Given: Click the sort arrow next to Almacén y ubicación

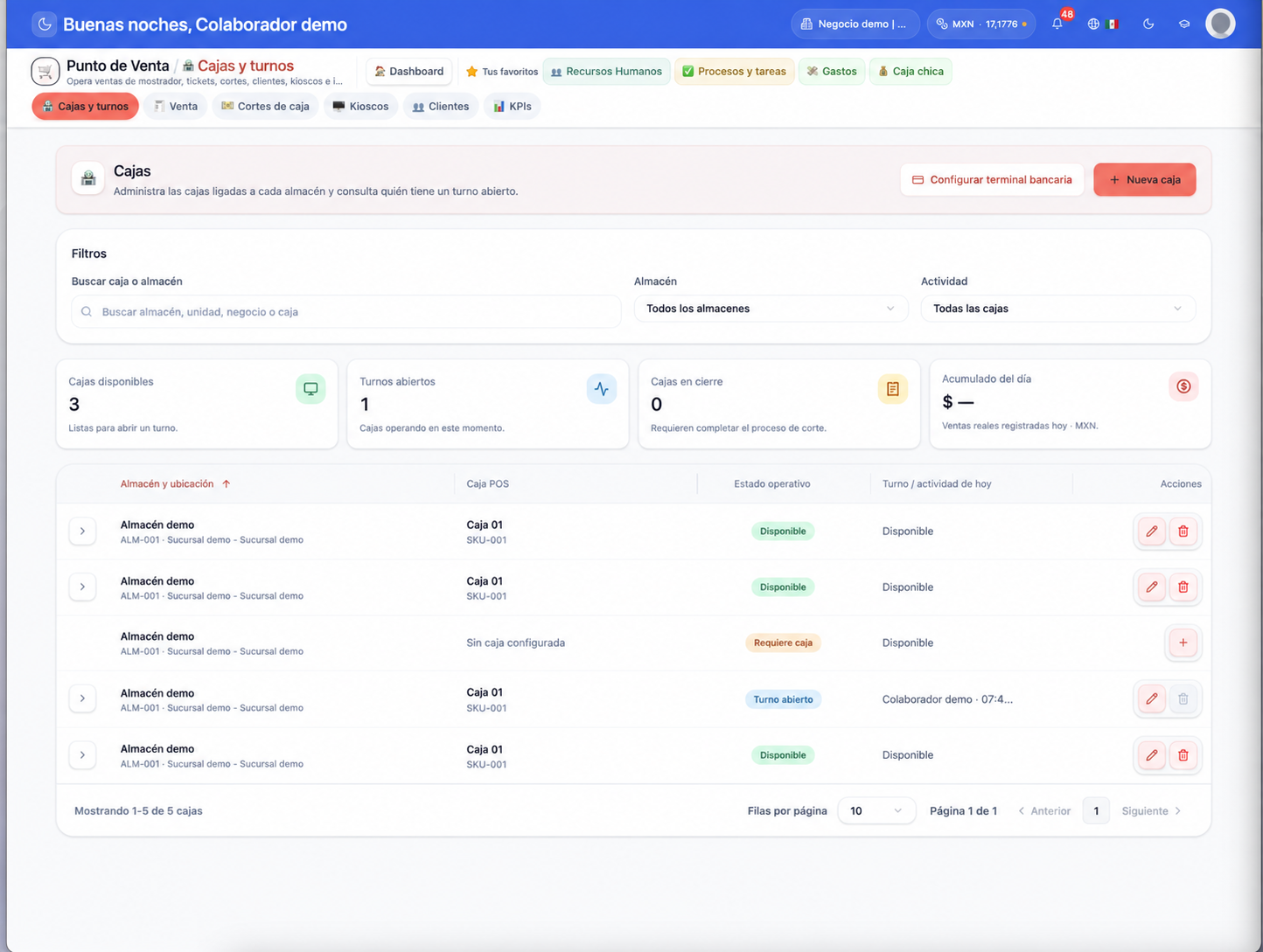Looking at the screenshot, I should point(227,483).
